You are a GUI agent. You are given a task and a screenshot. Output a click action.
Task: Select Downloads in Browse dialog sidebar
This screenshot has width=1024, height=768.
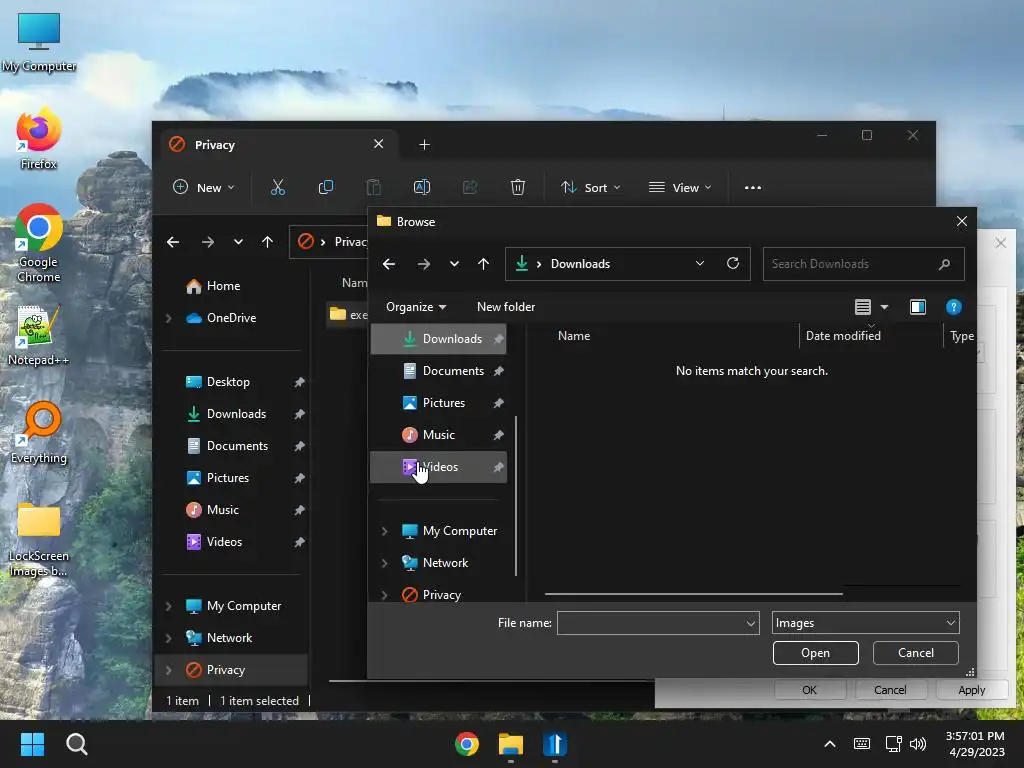click(438, 339)
